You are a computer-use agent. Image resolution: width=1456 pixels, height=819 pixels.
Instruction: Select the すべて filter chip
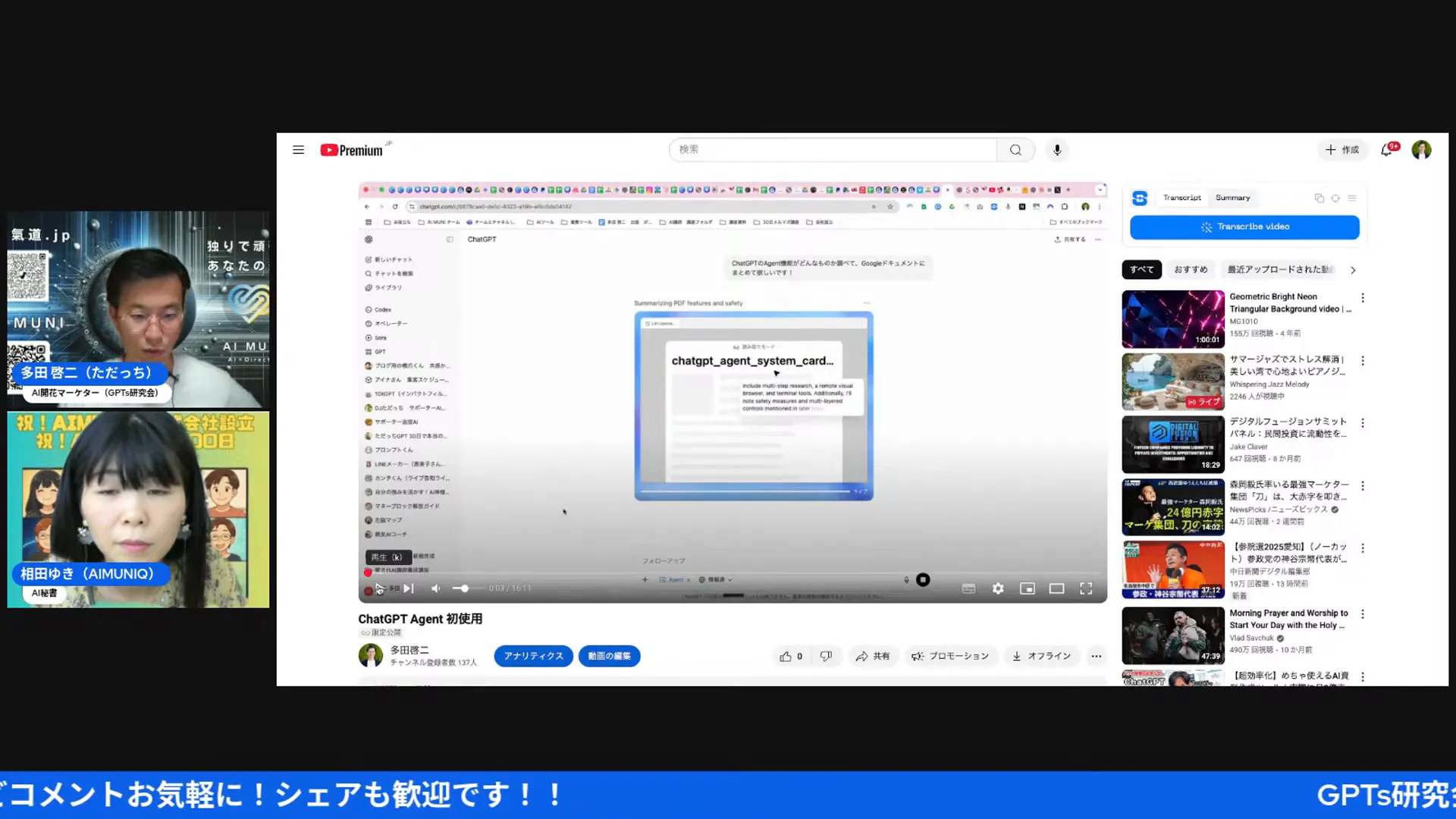tap(1141, 270)
